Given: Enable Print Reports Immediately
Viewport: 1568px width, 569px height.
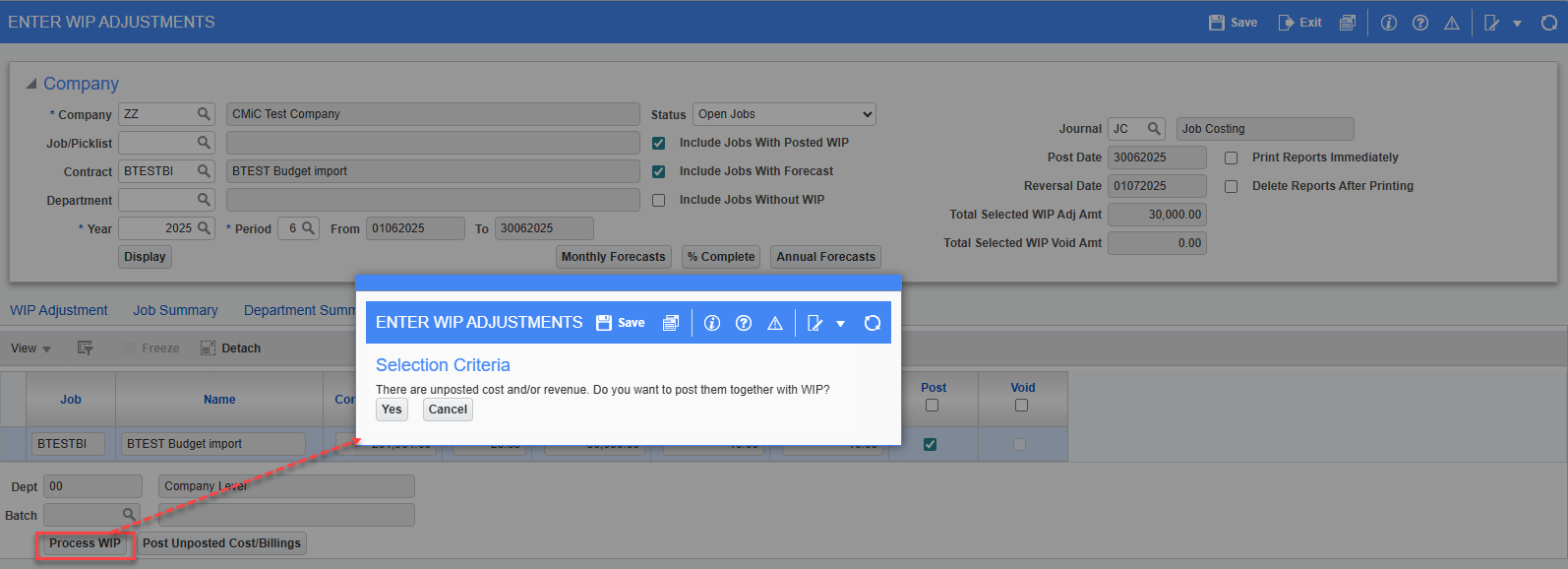Looking at the screenshot, I should tap(1231, 158).
